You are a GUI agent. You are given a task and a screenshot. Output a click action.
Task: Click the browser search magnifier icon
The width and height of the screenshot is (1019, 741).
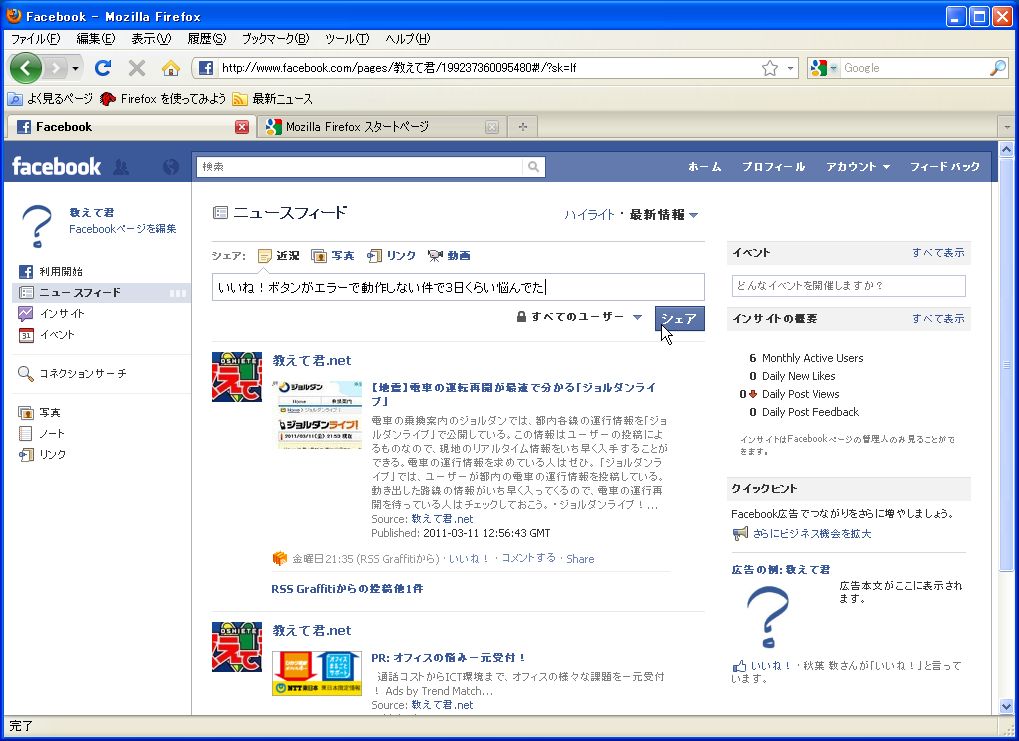coord(998,68)
